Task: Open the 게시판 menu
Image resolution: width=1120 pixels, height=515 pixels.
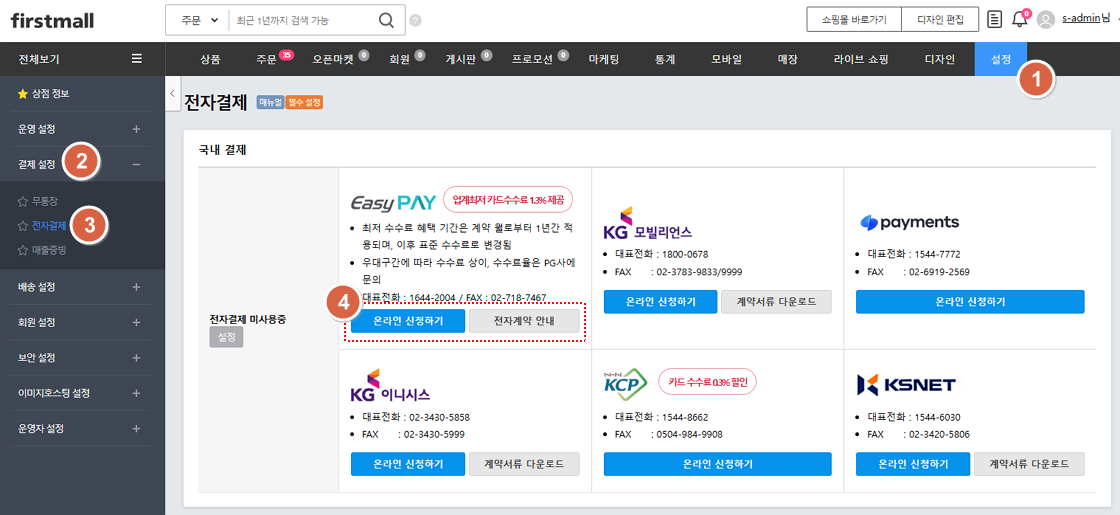Action: [x=461, y=59]
